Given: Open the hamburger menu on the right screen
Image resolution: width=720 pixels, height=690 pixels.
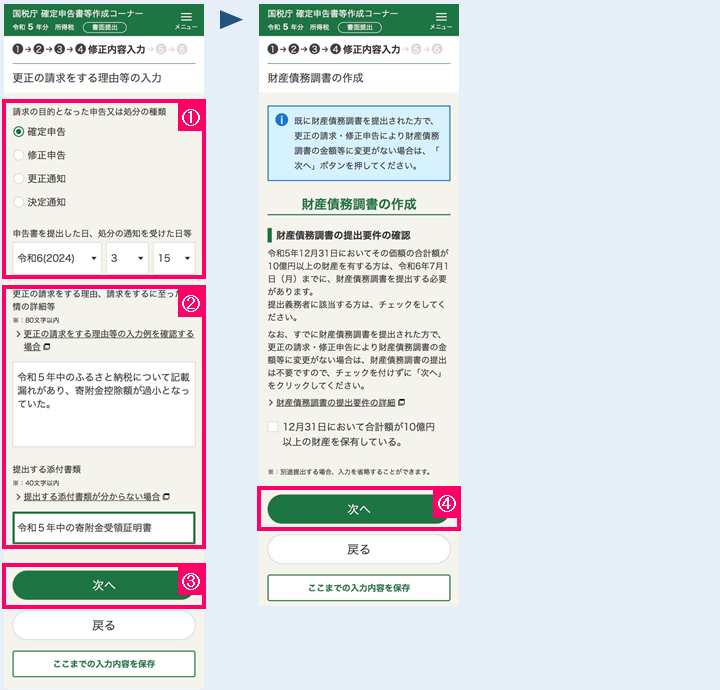Looking at the screenshot, I should click(x=441, y=20).
